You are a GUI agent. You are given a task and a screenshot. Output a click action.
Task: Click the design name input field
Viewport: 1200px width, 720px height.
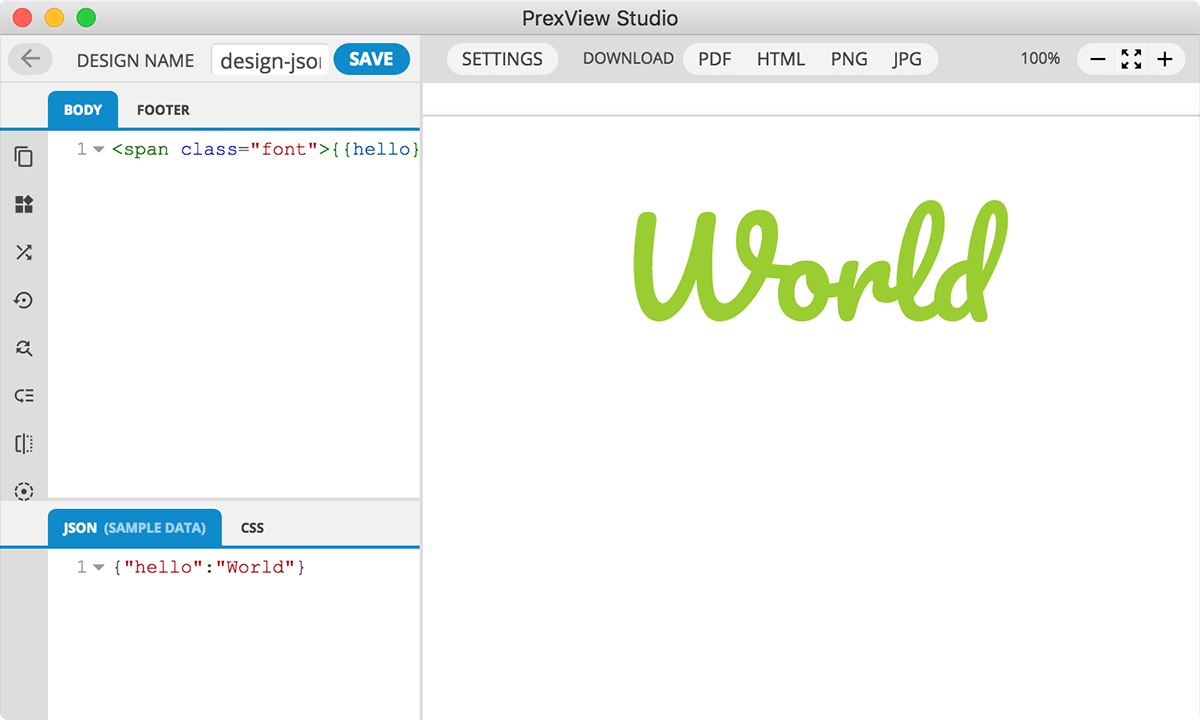point(270,60)
